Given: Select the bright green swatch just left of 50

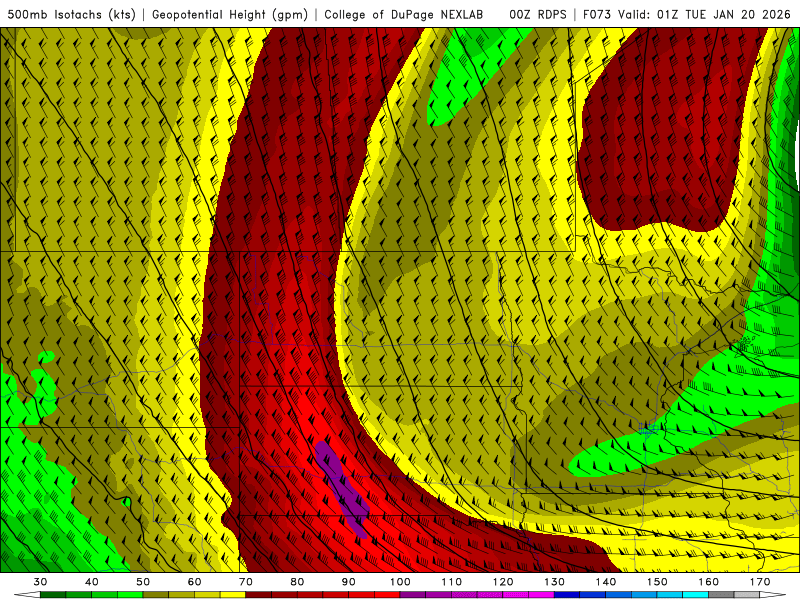Looking at the screenshot, I should click(130, 594).
